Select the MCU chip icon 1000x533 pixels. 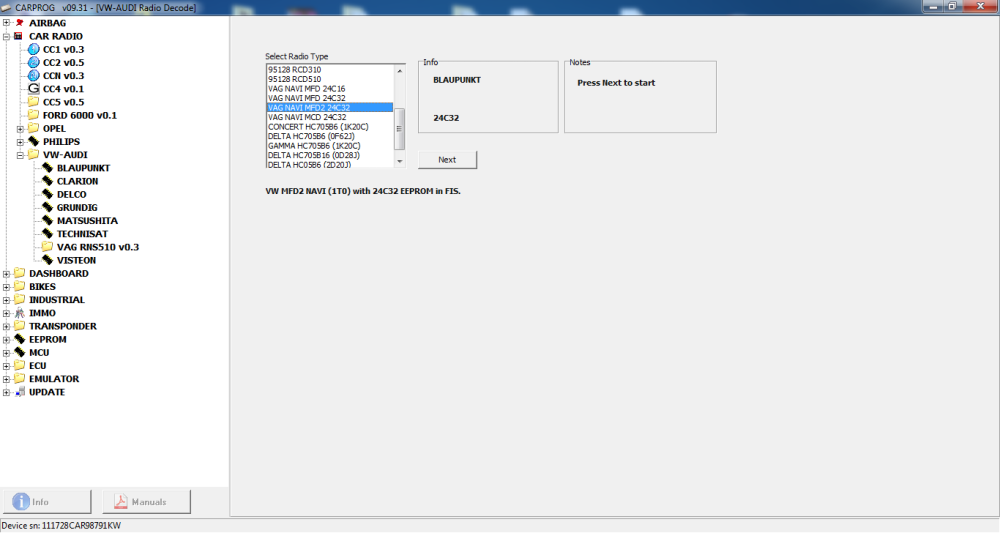coord(20,352)
